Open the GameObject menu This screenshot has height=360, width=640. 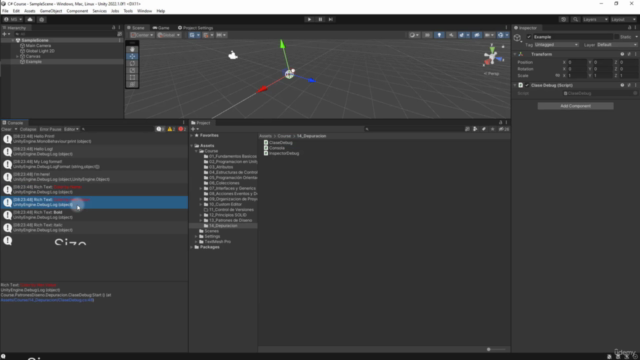51,11
